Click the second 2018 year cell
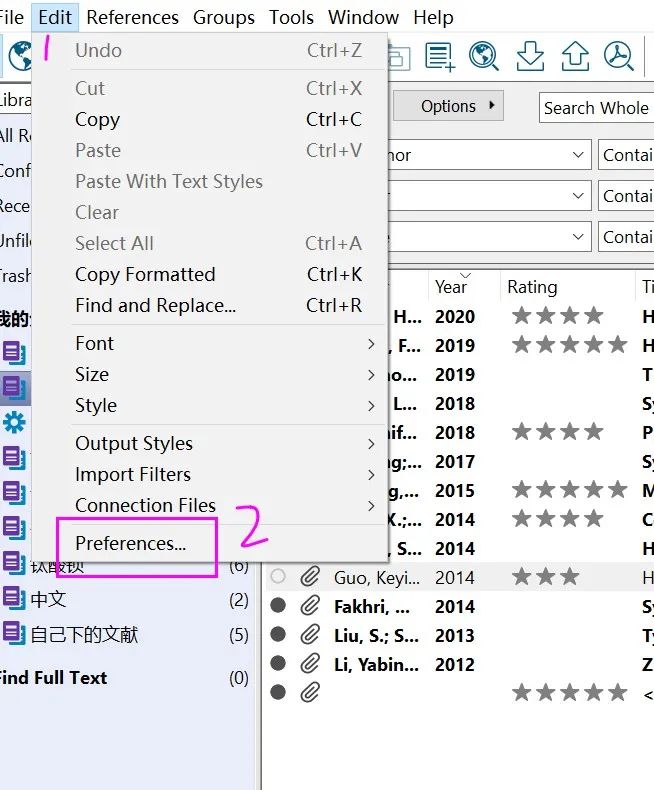Image resolution: width=654 pixels, height=790 pixels. click(454, 432)
